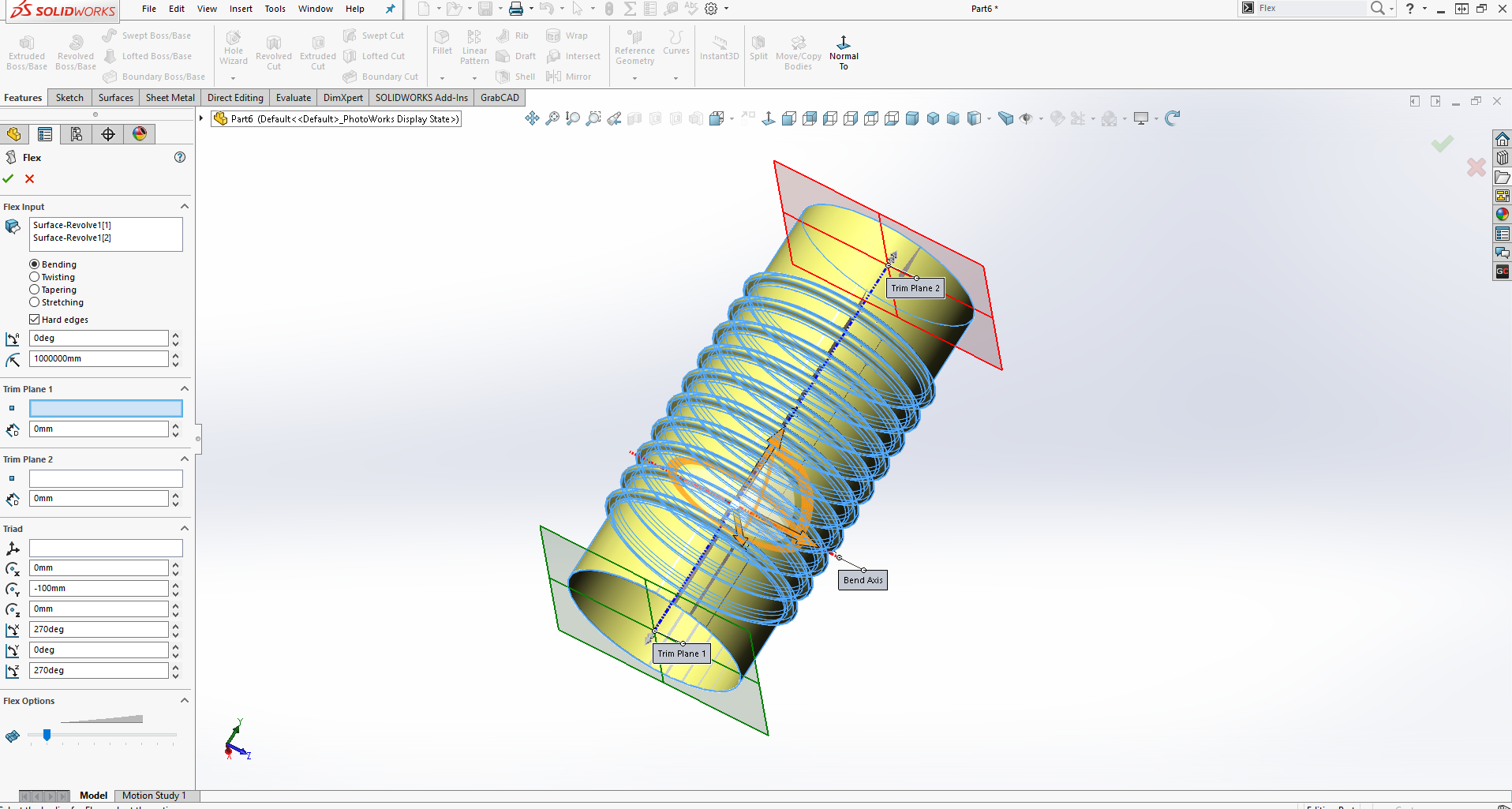Image resolution: width=1512 pixels, height=809 pixels.
Task: Click the Rebuild traffic light icon
Action: point(608,9)
